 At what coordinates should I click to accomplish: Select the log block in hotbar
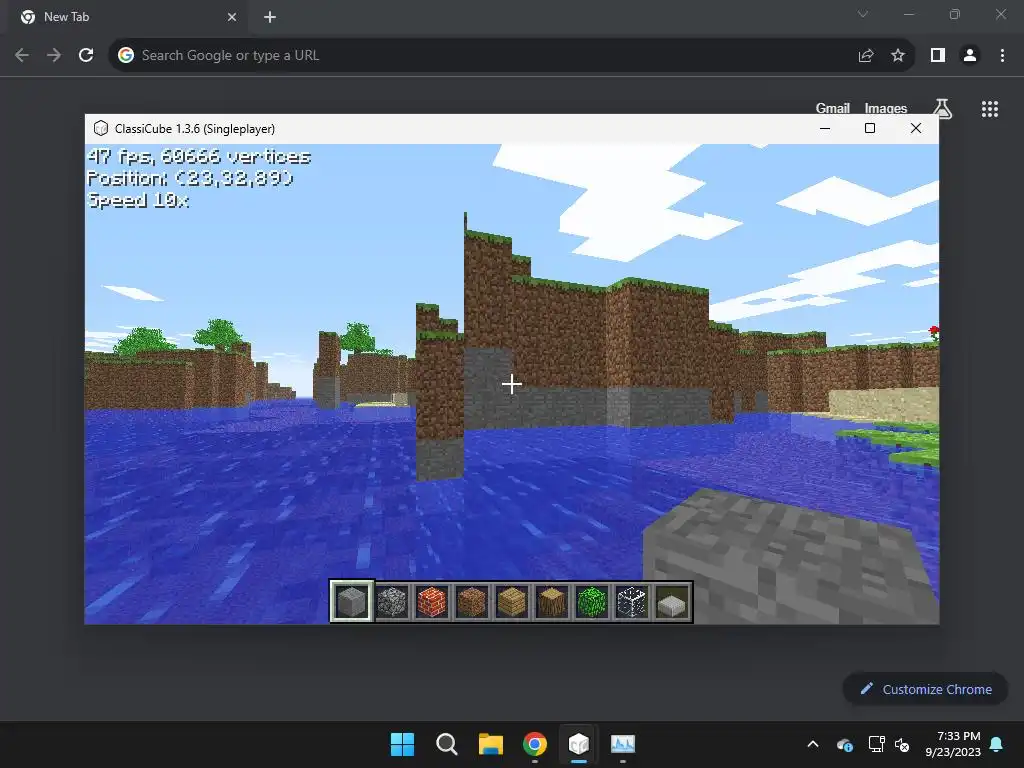coord(552,601)
